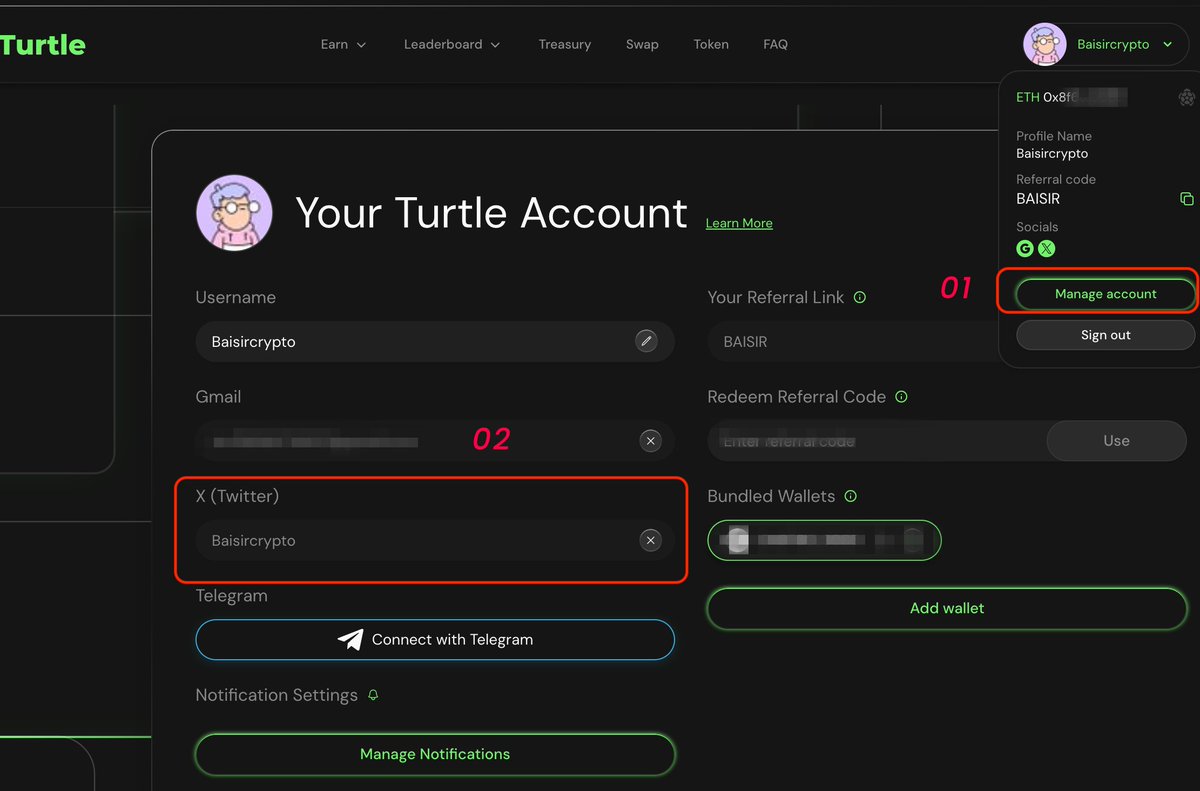The width and height of the screenshot is (1200, 791).
Task: Remove the linked Gmail with X icon
Action: (650, 441)
